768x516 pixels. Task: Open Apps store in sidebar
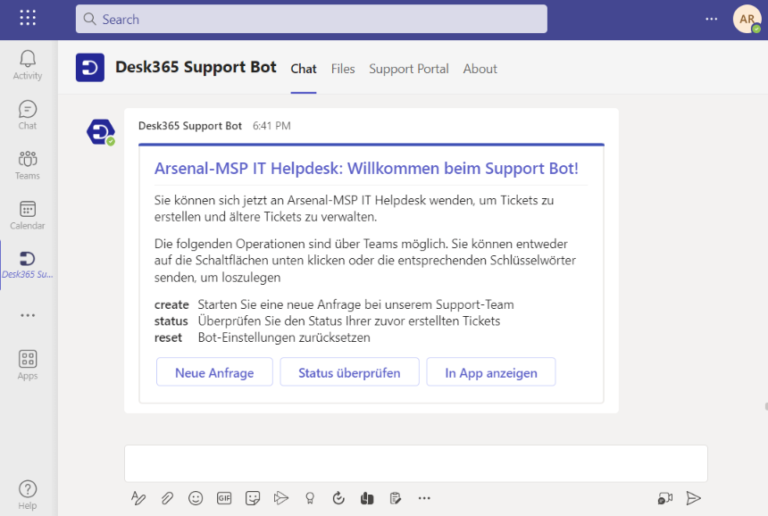pos(27,365)
